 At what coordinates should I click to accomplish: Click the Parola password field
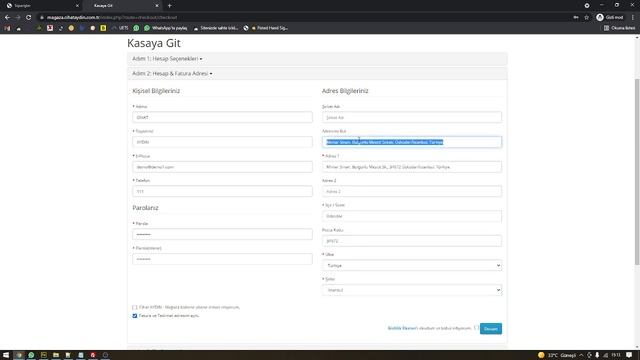(x=222, y=234)
